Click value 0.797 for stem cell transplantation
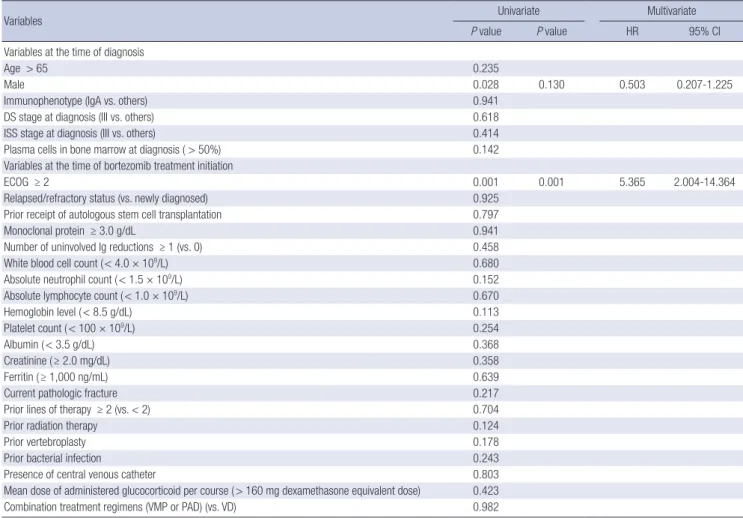The width and height of the screenshot is (743, 518). point(486,215)
